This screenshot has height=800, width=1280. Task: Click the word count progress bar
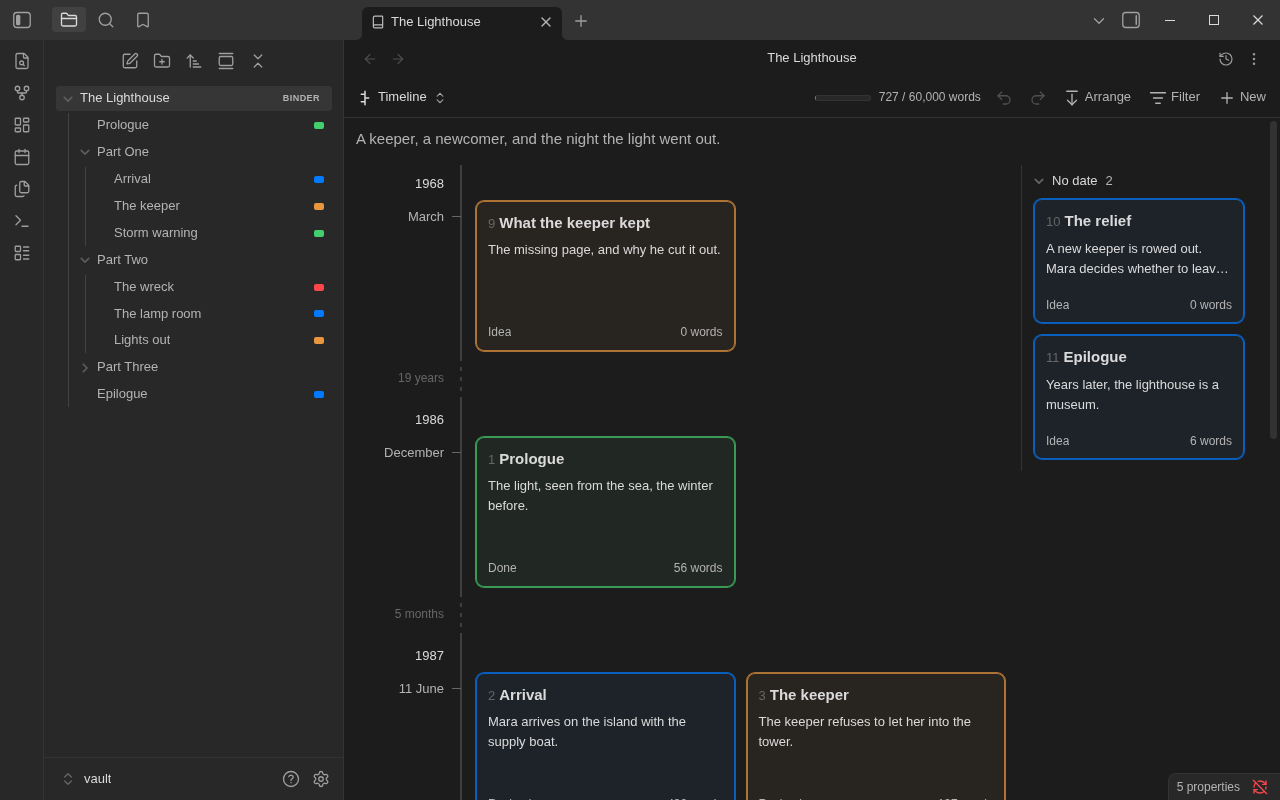pos(843,98)
